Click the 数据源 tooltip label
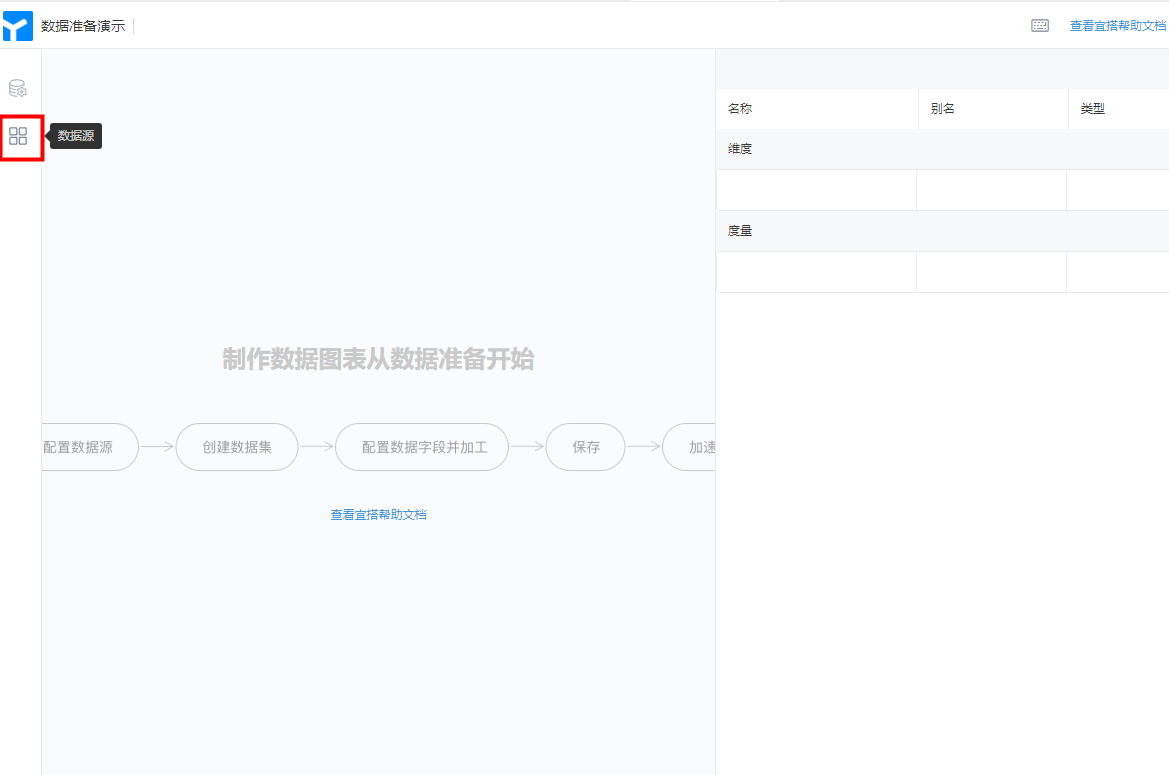Viewport: 1169px width, 775px height. pos(76,136)
